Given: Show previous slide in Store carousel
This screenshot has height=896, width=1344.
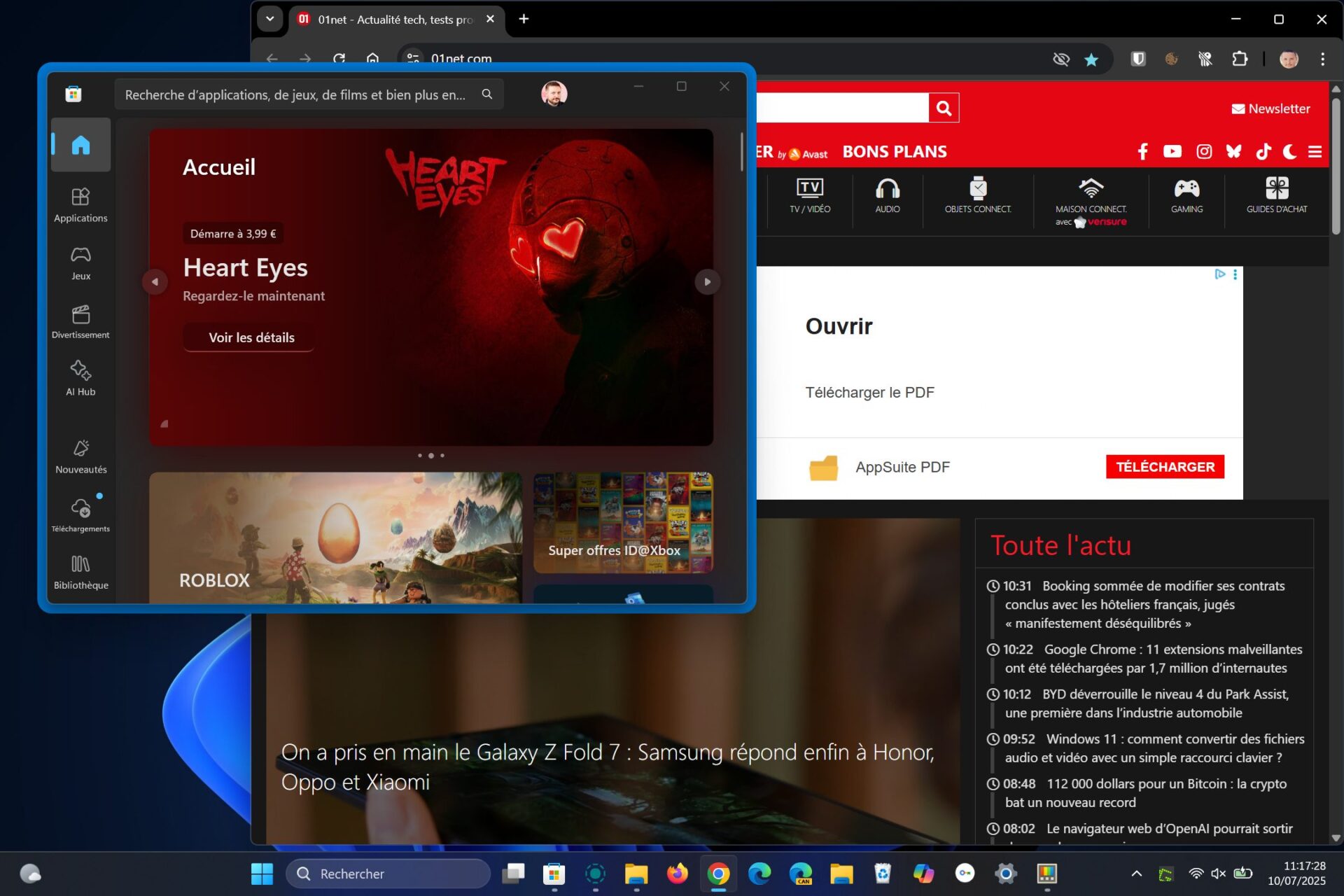Looking at the screenshot, I should click(x=155, y=282).
